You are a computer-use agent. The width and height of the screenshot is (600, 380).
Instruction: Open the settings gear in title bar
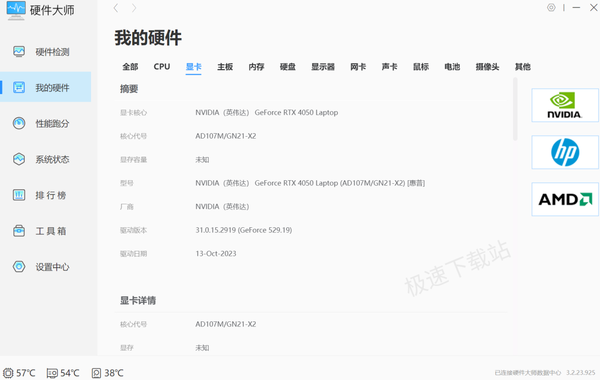pyautogui.click(x=551, y=7)
